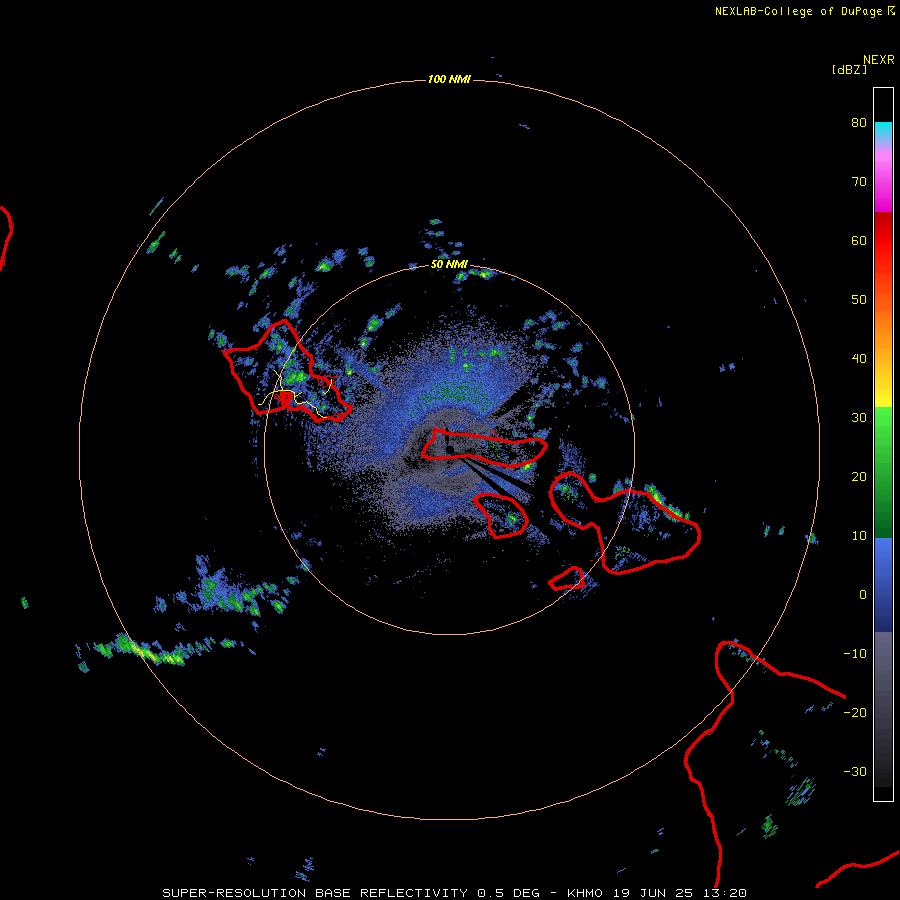Click the 30 value on the dBZ scale
The width and height of the screenshot is (900, 900).
[x=859, y=418]
